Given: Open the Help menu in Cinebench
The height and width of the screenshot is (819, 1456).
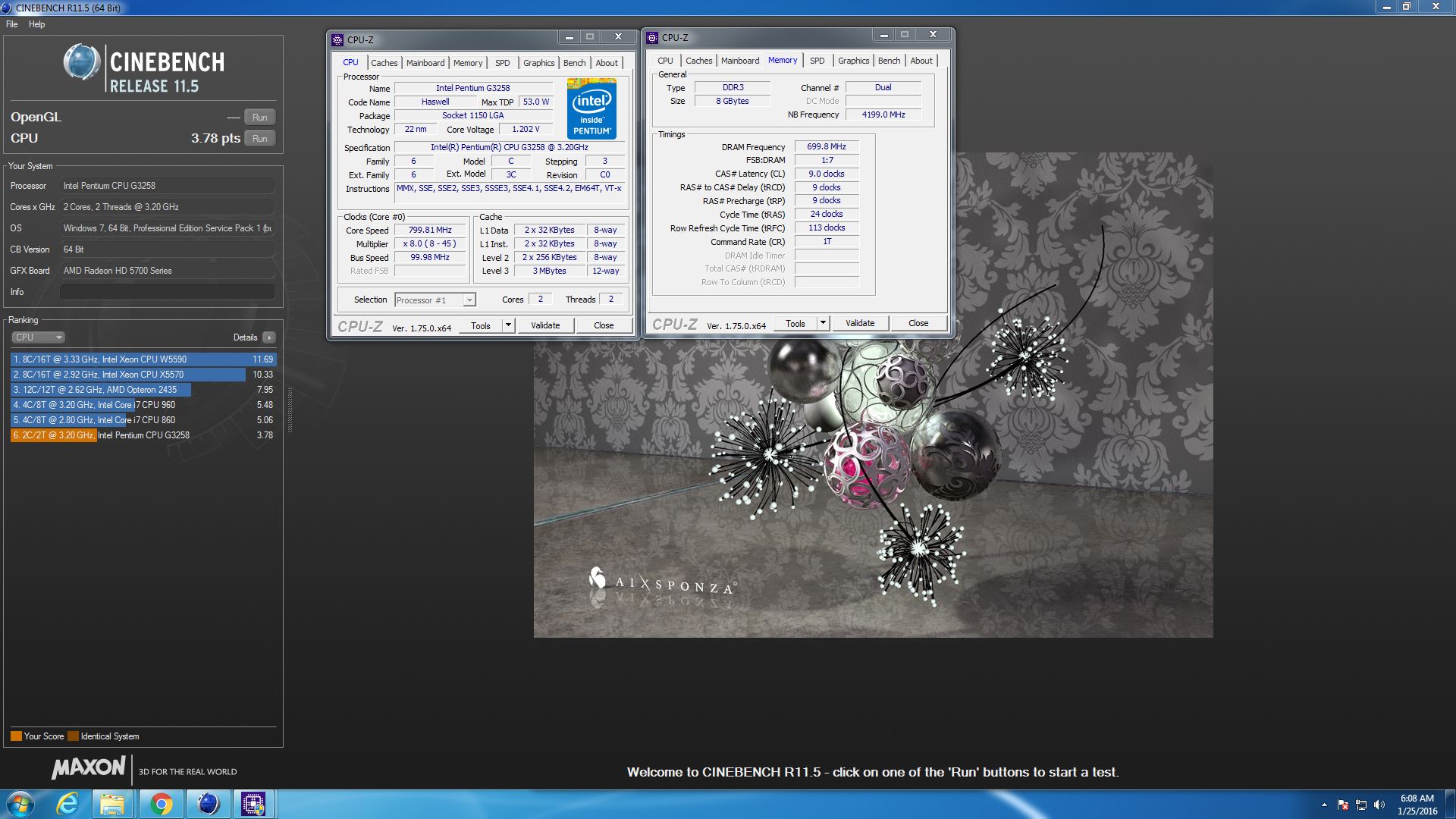Looking at the screenshot, I should click(x=36, y=24).
